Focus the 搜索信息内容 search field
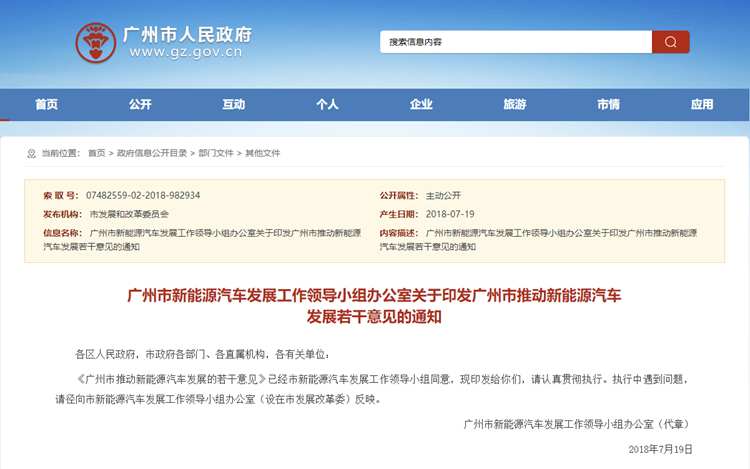The image size is (750, 469). (515, 42)
